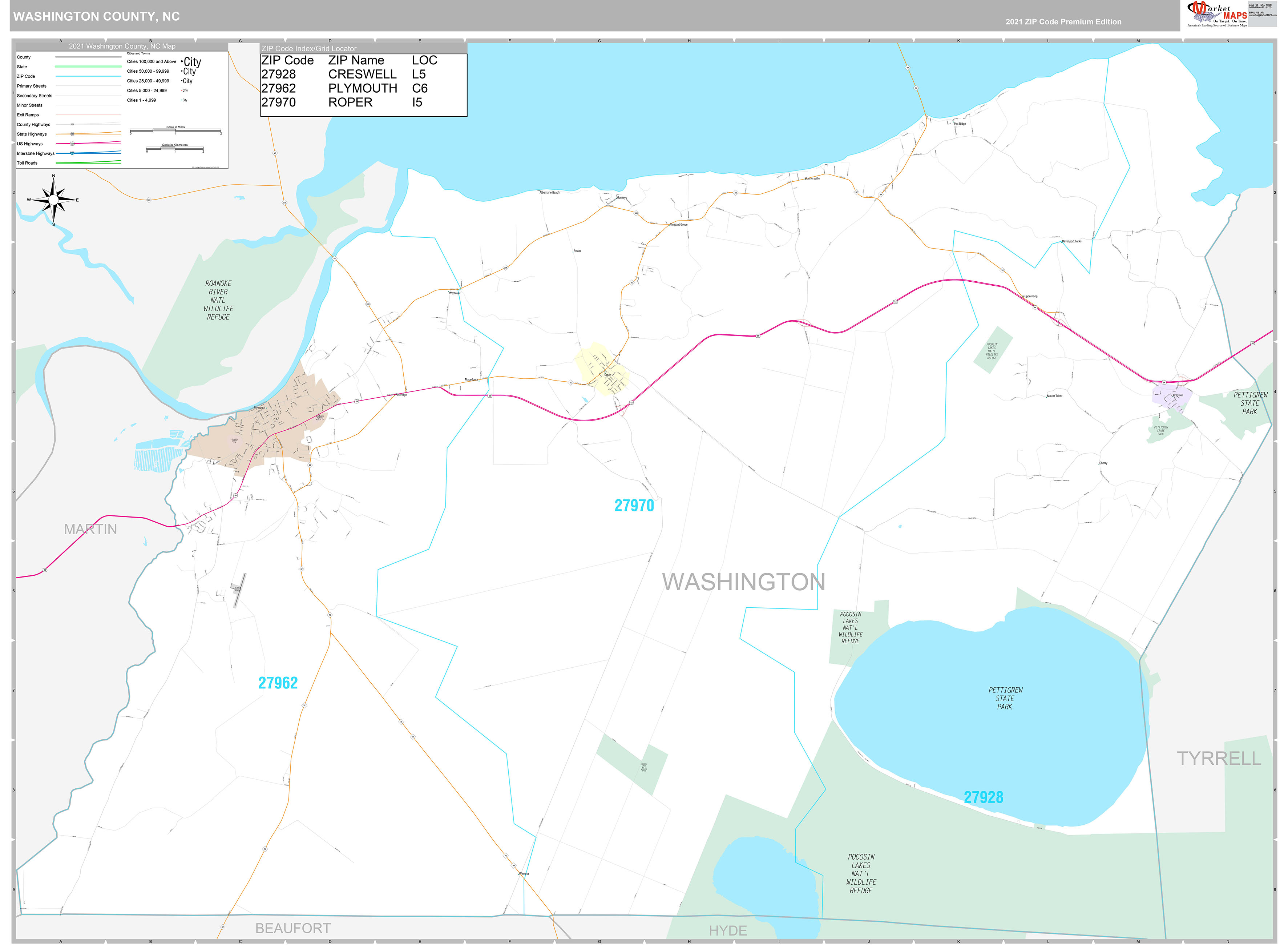Click PETTIGREW STATE PARK label inside the lake

click(x=1005, y=699)
